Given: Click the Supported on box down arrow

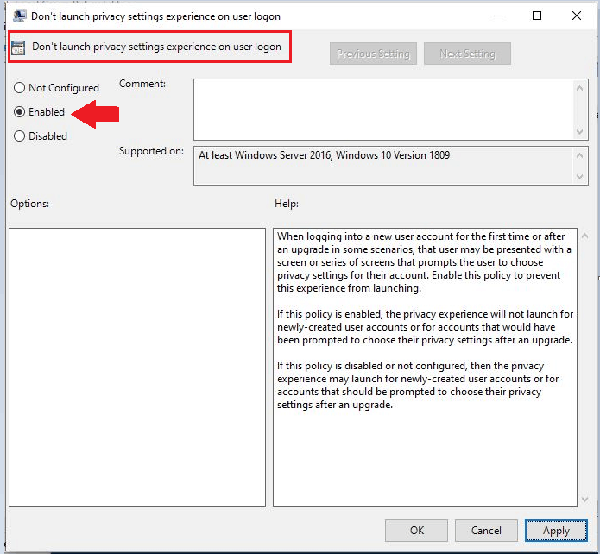Looking at the screenshot, I should pos(580,179).
